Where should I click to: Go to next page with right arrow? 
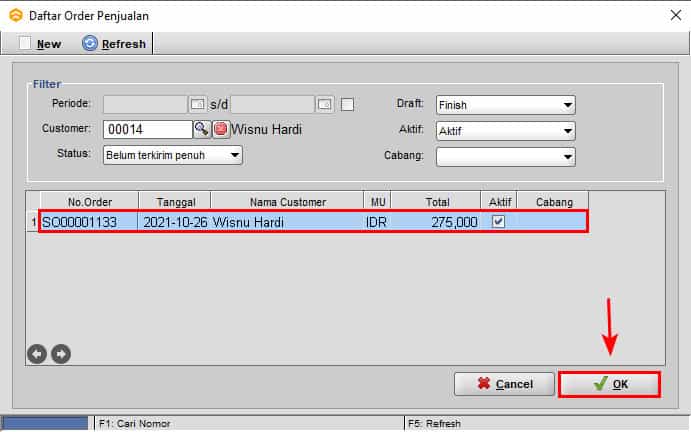[x=59, y=352]
